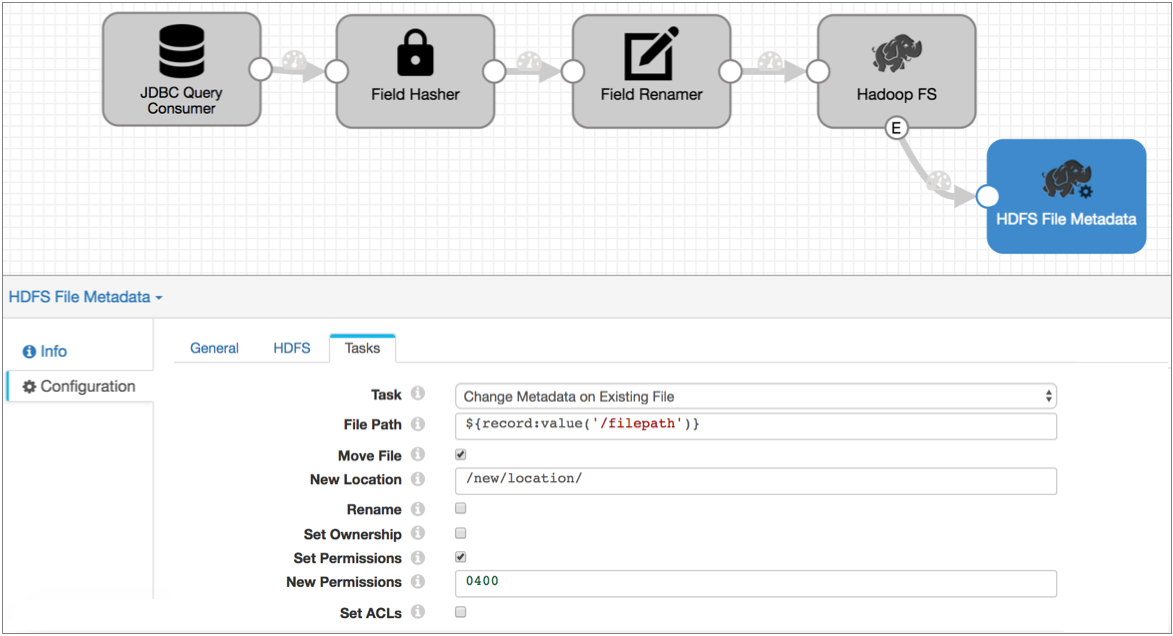Click info icon next to Task label

(418, 395)
